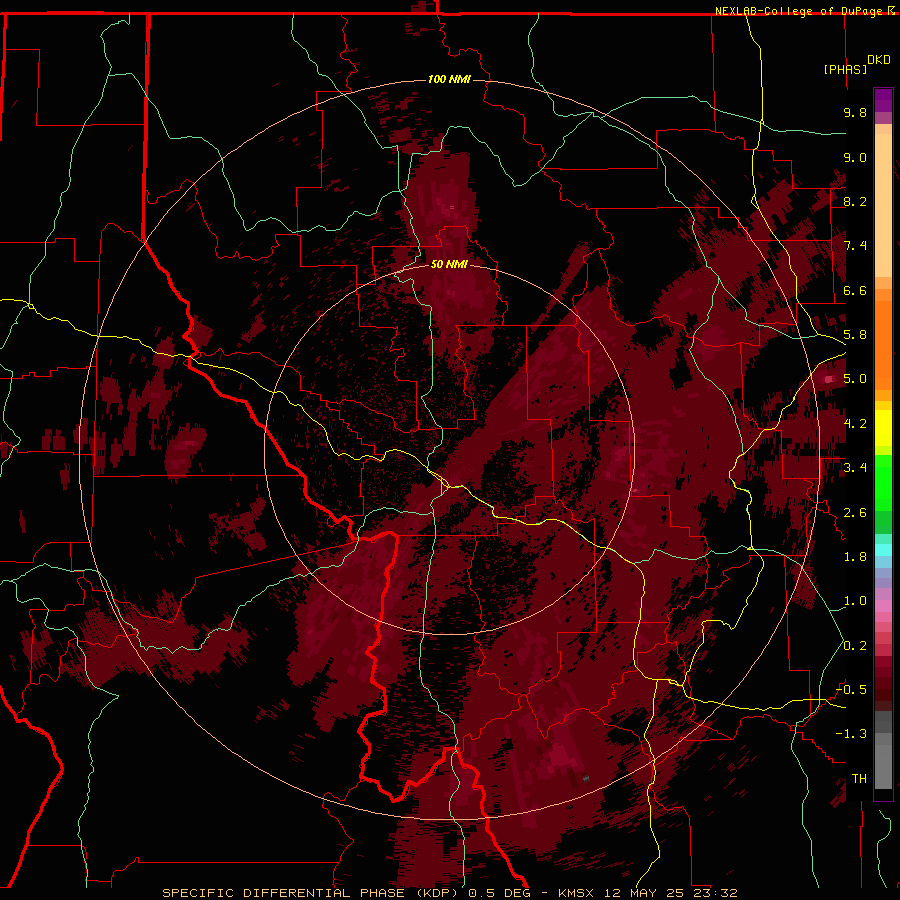Select the cyan band of the color bar
The height and width of the screenshot is (900, 900).
883,550
